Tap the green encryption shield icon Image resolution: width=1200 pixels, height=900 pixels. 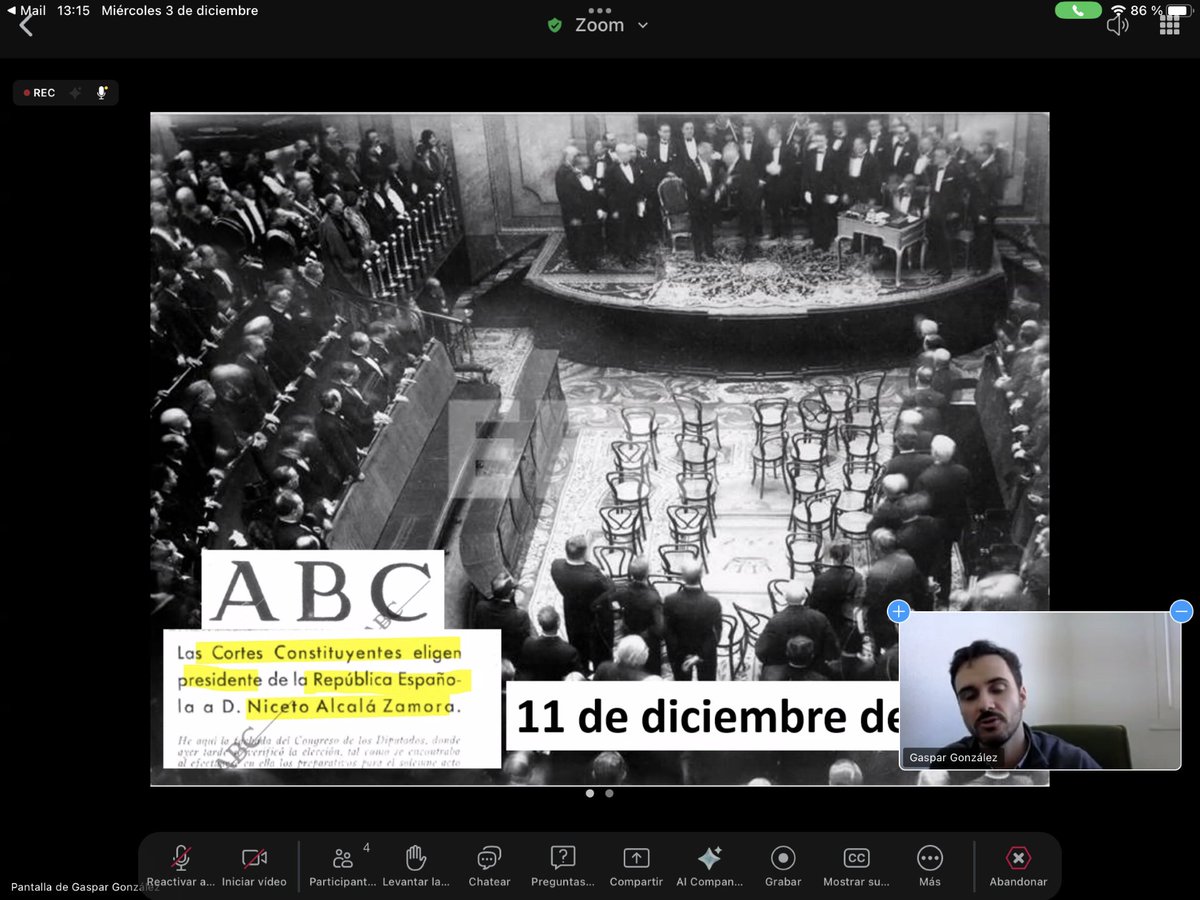pos(555,26)
